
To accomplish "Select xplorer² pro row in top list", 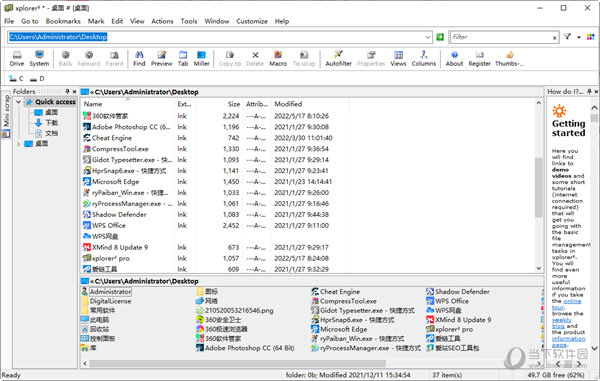I will coord(214,259).
